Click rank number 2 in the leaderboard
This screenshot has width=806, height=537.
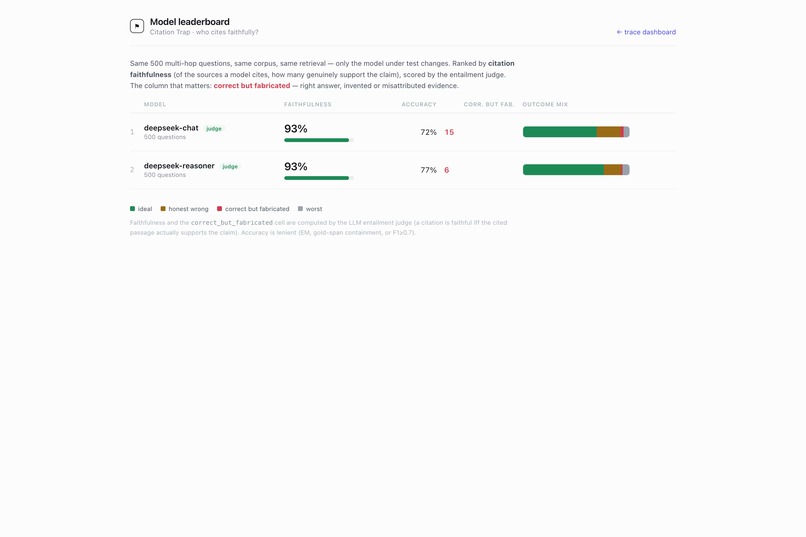[132, 170]
